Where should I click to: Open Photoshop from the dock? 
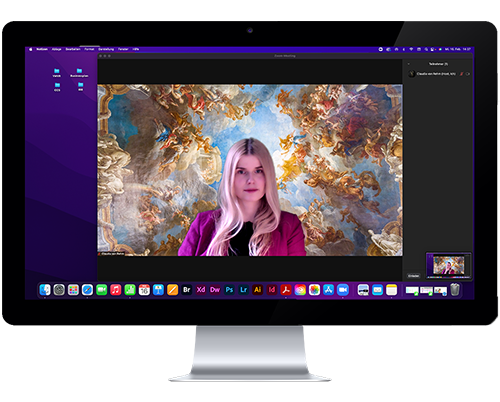pyautogui.click(x=229, y=290)
